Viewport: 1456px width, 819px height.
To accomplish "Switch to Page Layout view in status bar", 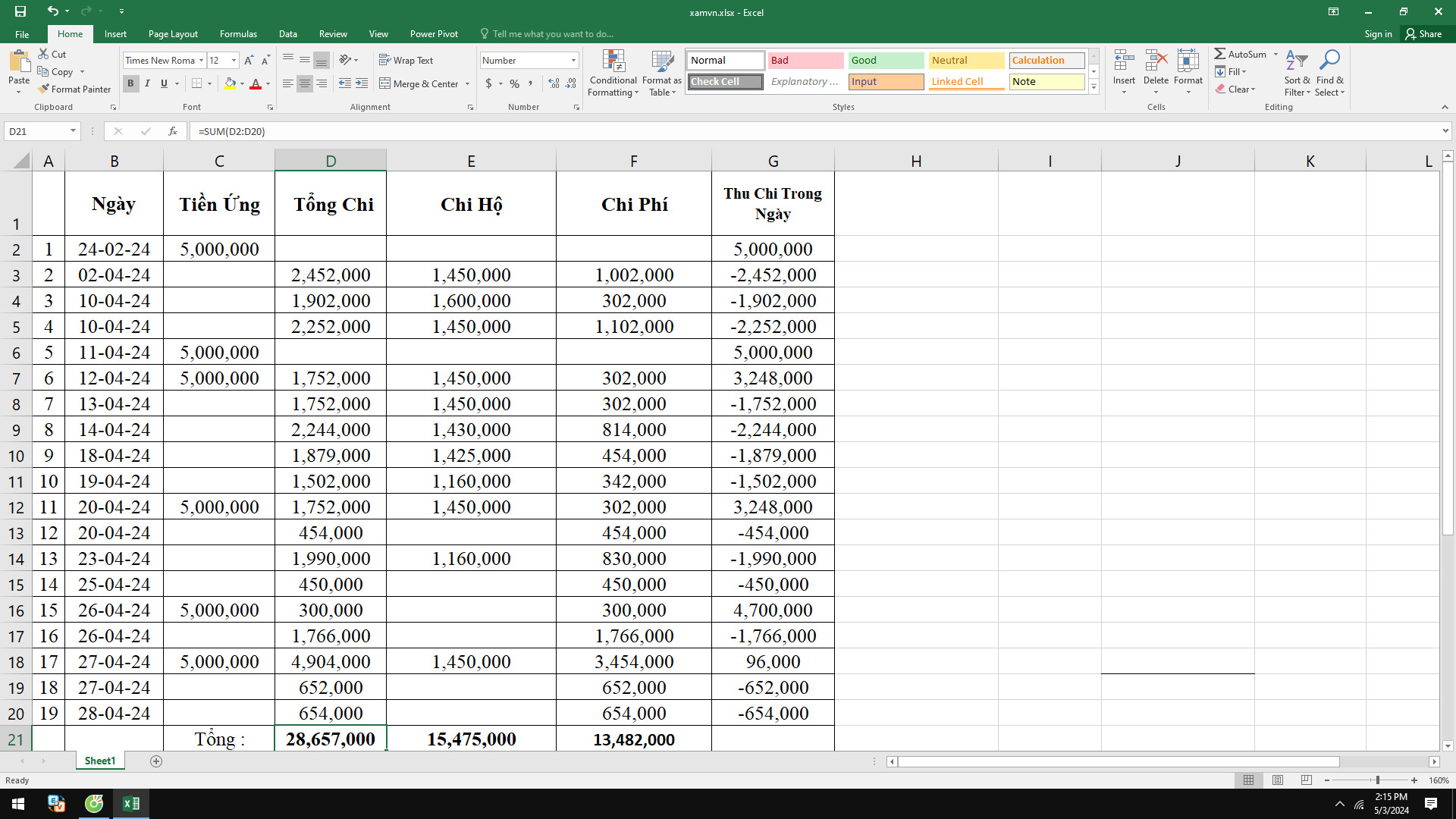I will coord(1278,780).
